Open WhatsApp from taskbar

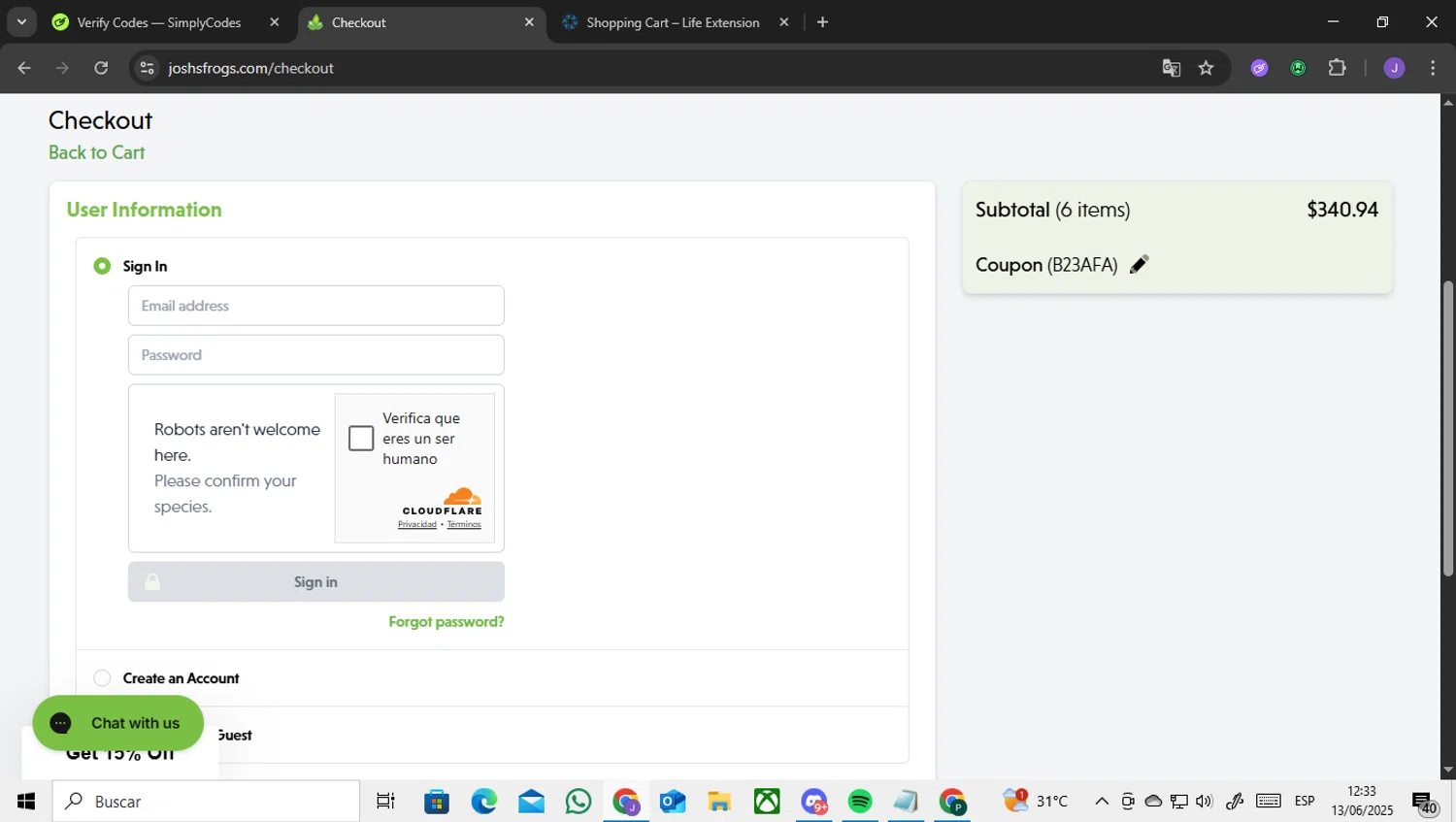click(x=579, y=802)
